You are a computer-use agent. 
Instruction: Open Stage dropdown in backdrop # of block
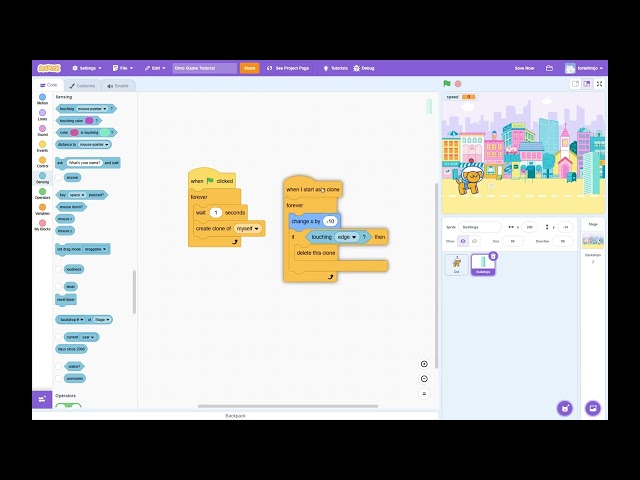[102, 320]
